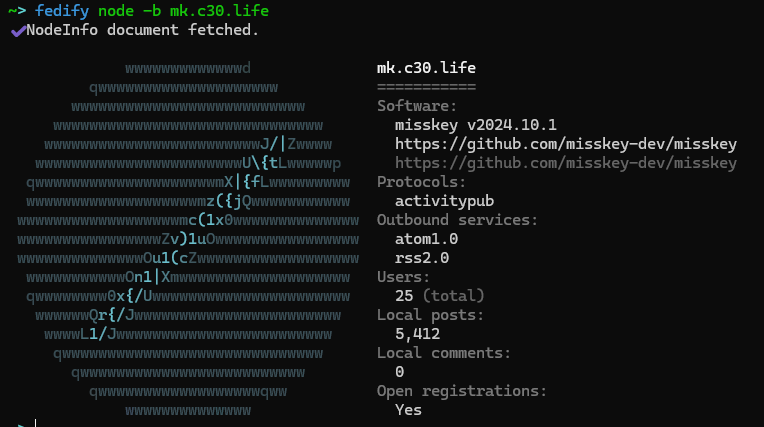Click the shell prompt arrow at top
This screenshot has width=764, height=427.
[x=17, y=11]
